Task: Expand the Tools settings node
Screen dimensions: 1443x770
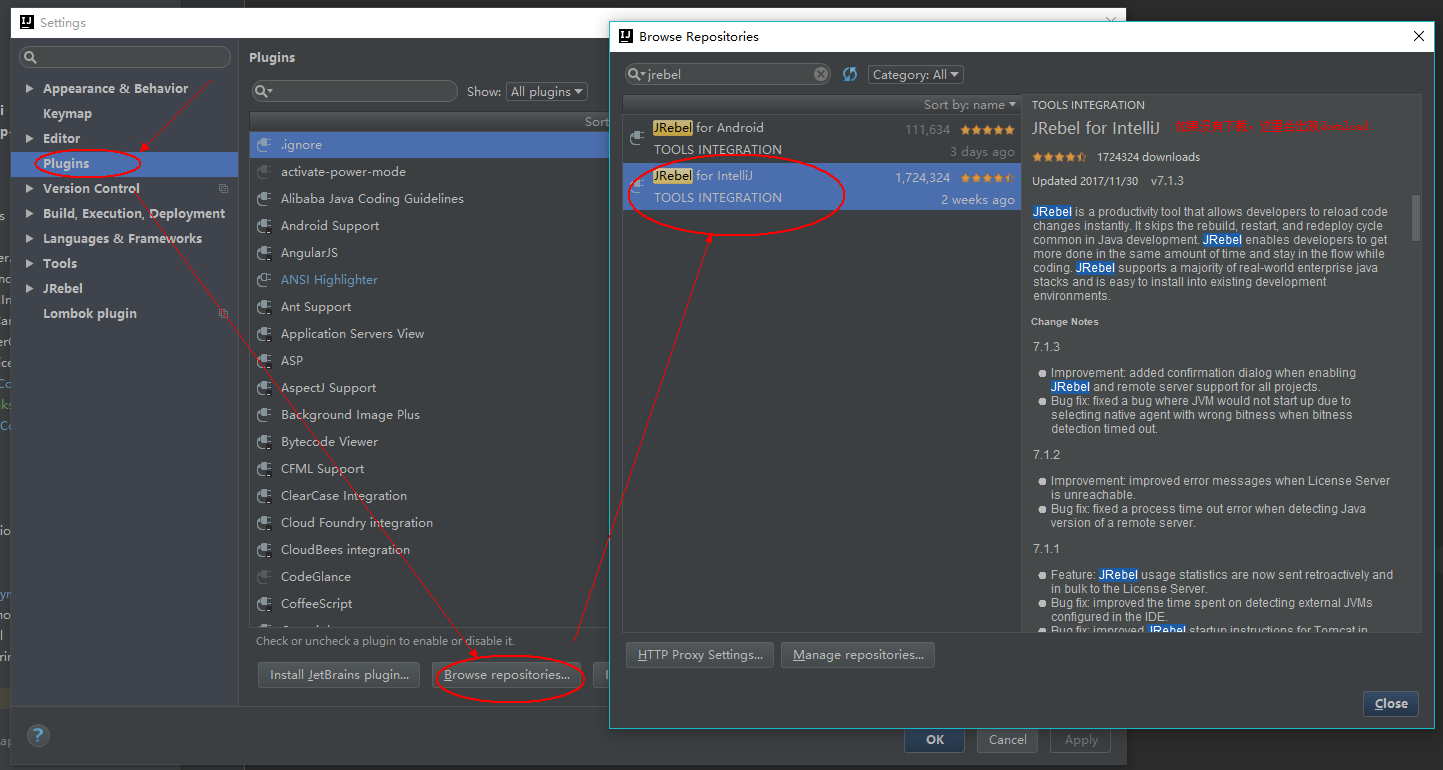Action: (x=30, y=264)
